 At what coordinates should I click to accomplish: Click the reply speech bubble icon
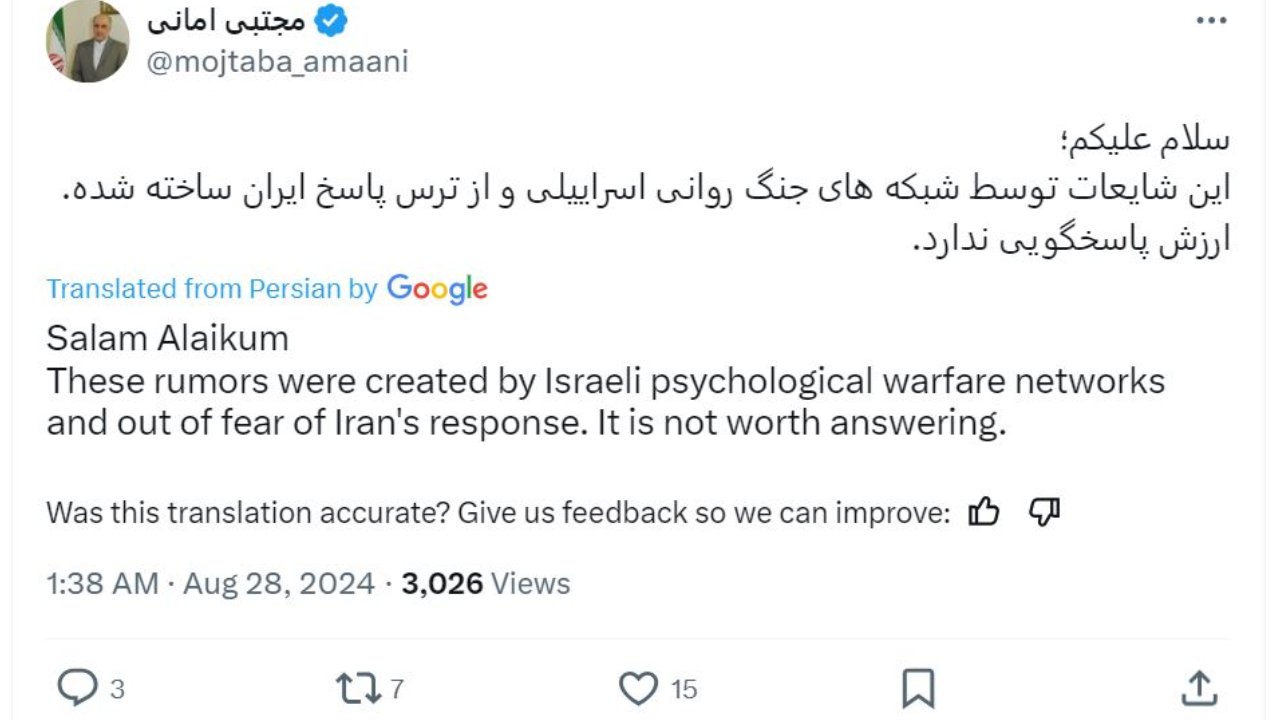pyautogui.click(x=77, y=688)
